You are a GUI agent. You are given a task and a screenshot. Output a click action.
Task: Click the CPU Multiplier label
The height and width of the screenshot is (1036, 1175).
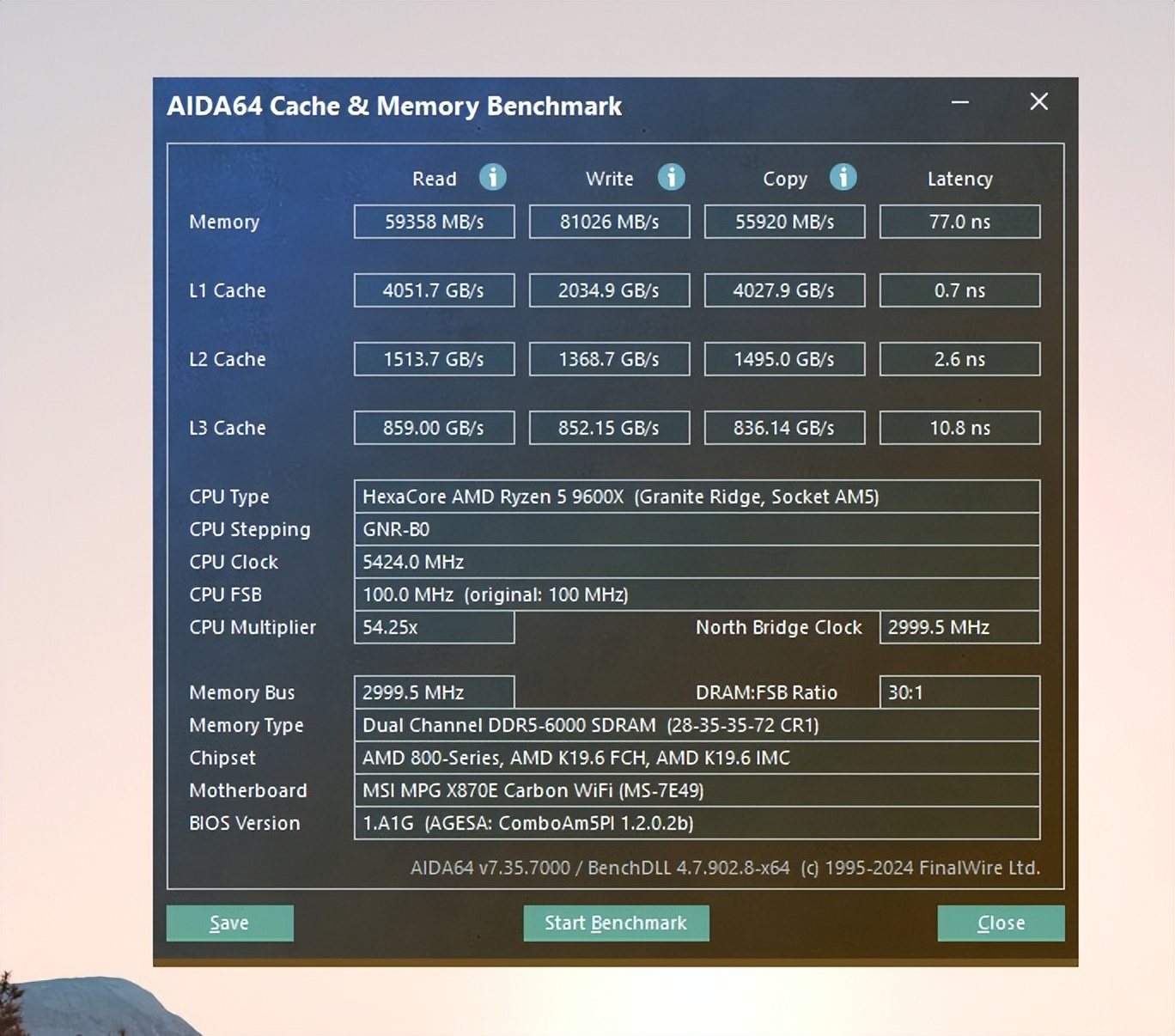point(253,628)
